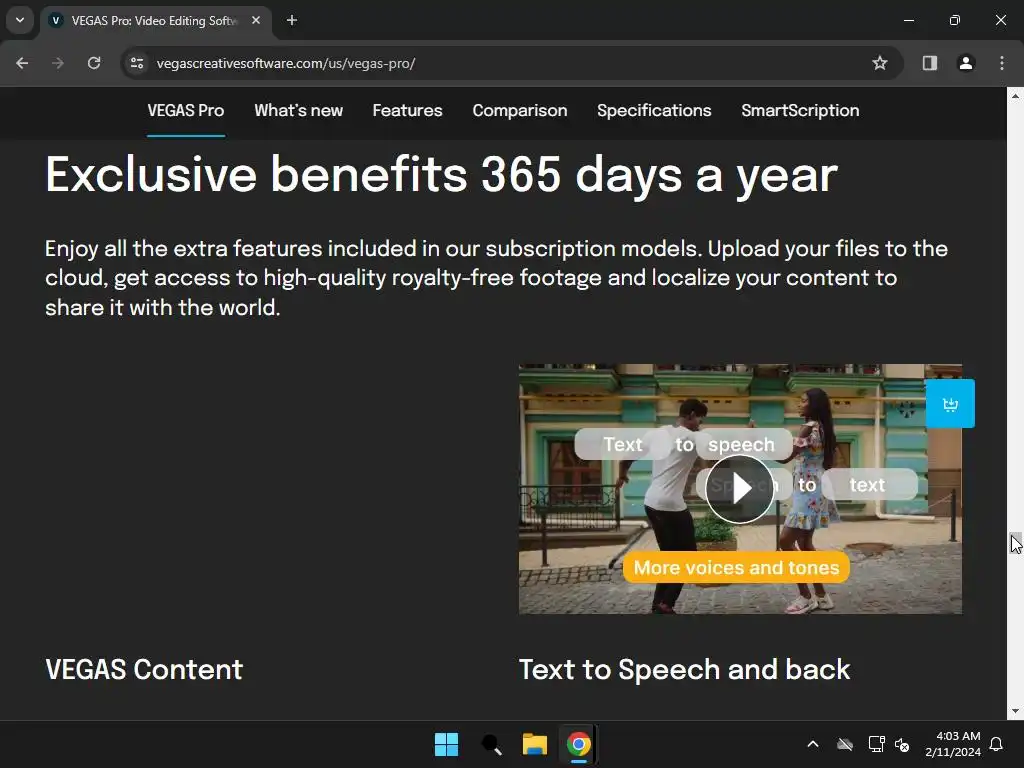Click the Chrome taskbar icon
This screenshot has height=768, width=1024.
click(579, 744)
